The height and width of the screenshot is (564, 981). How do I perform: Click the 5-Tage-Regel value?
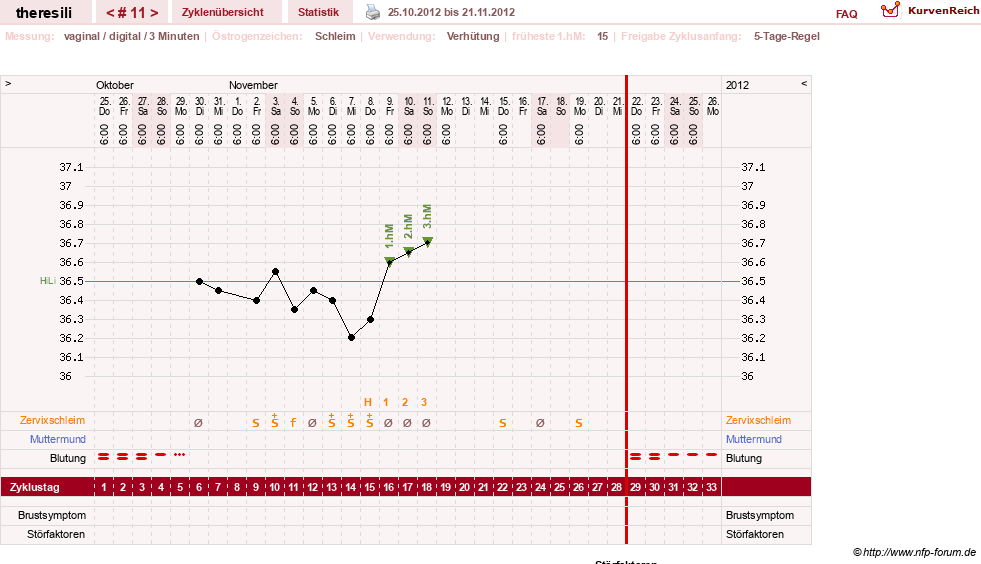(786, 36)
